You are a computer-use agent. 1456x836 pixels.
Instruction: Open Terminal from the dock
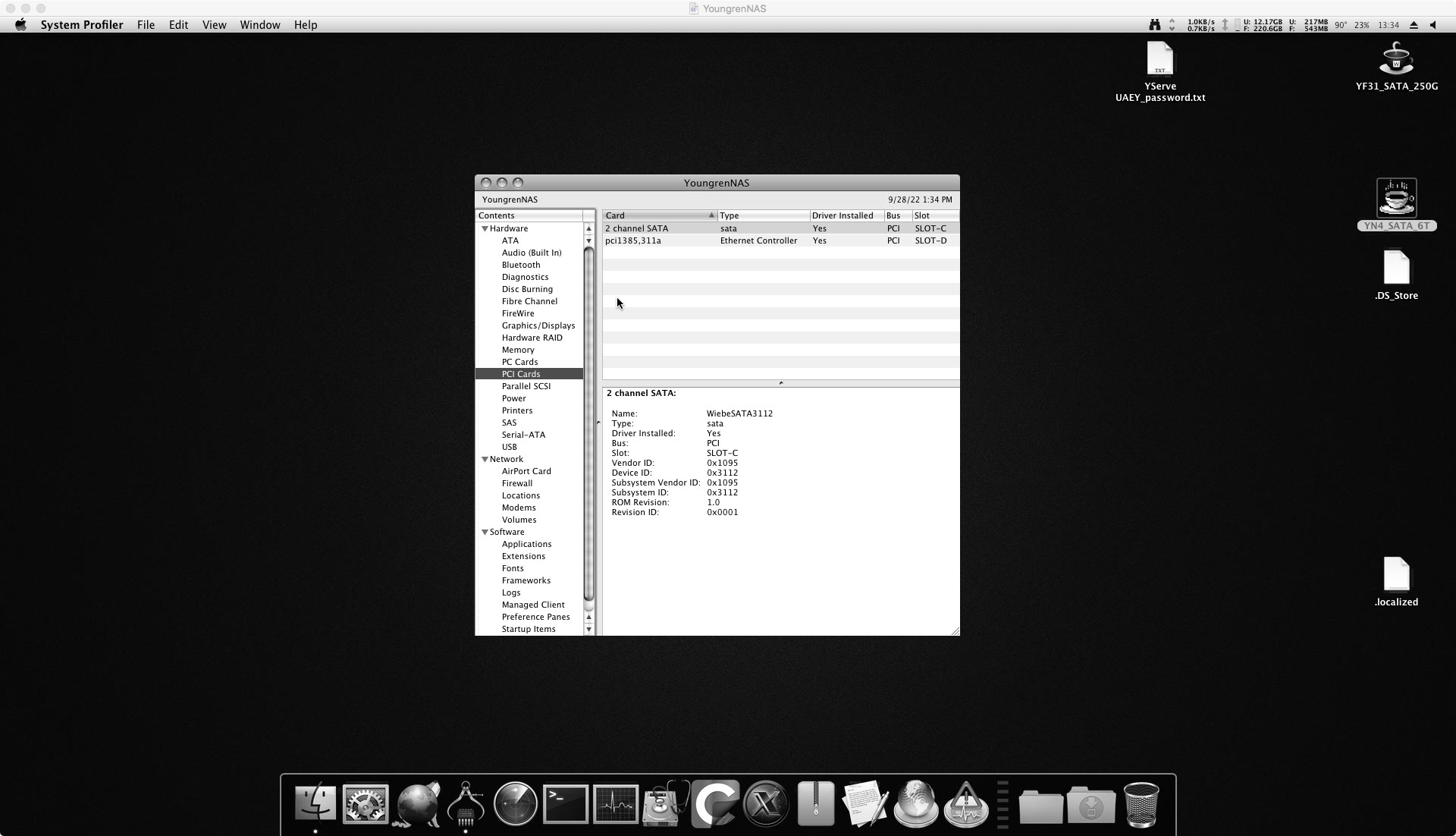point(566,803)
